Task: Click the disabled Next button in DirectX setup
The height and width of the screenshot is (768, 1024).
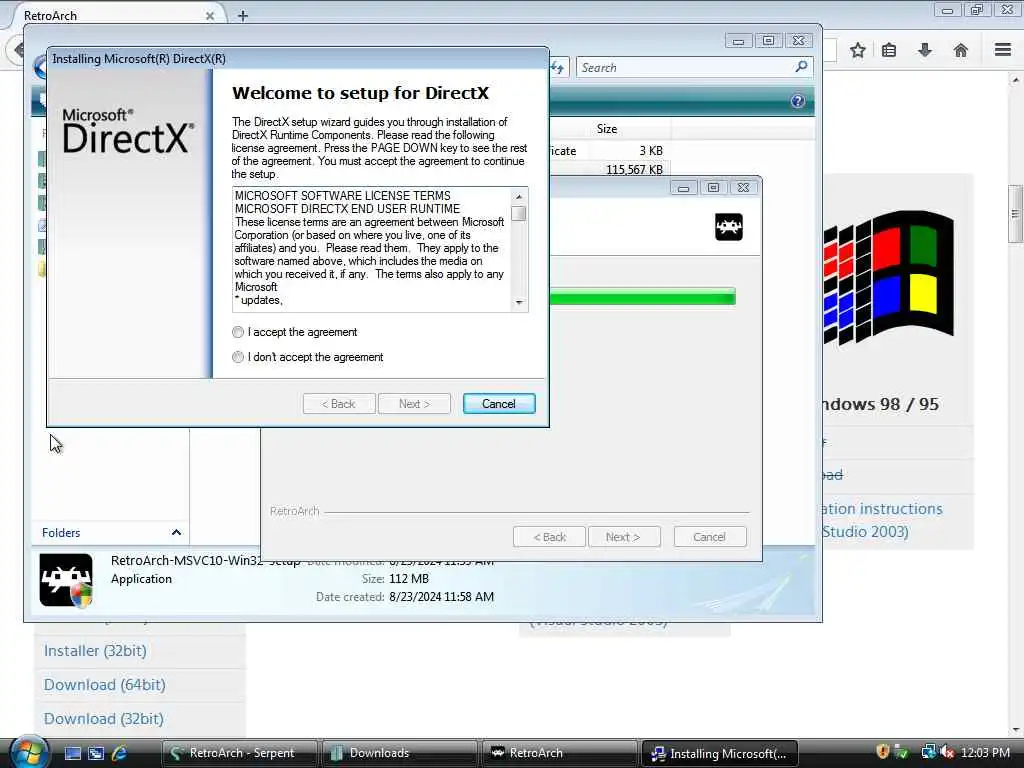Action: pyautogui.click(x=414, y=404)
